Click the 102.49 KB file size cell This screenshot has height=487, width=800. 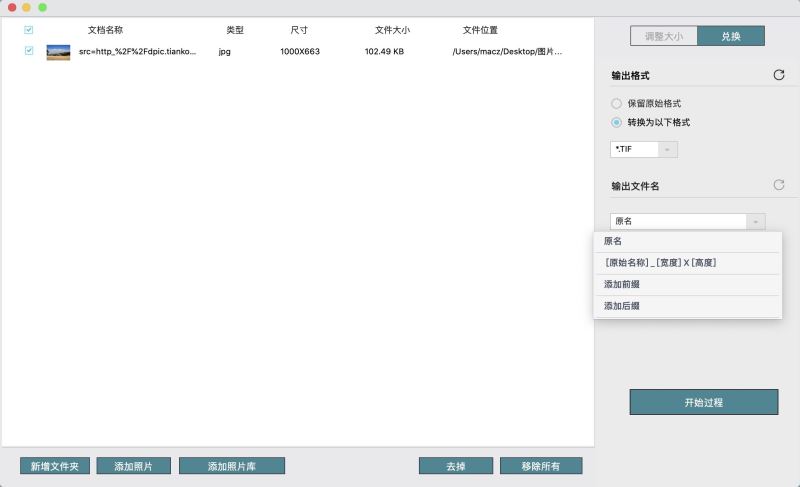(384, 52)
